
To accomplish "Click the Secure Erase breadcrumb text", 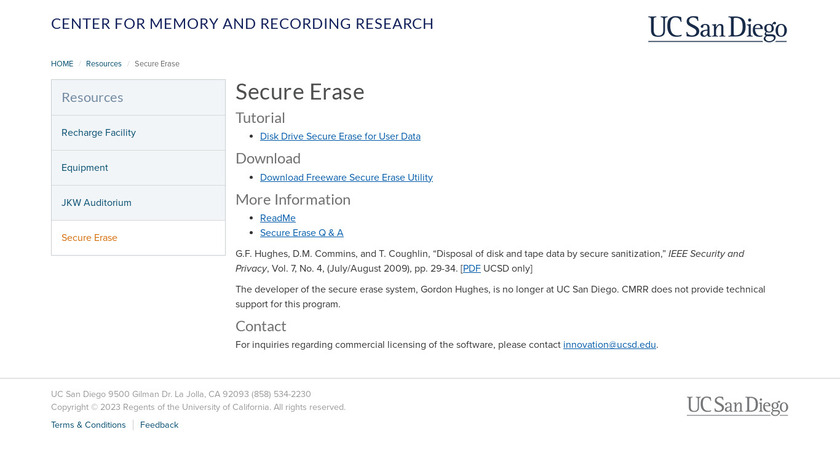I will (x=157, y=64).
